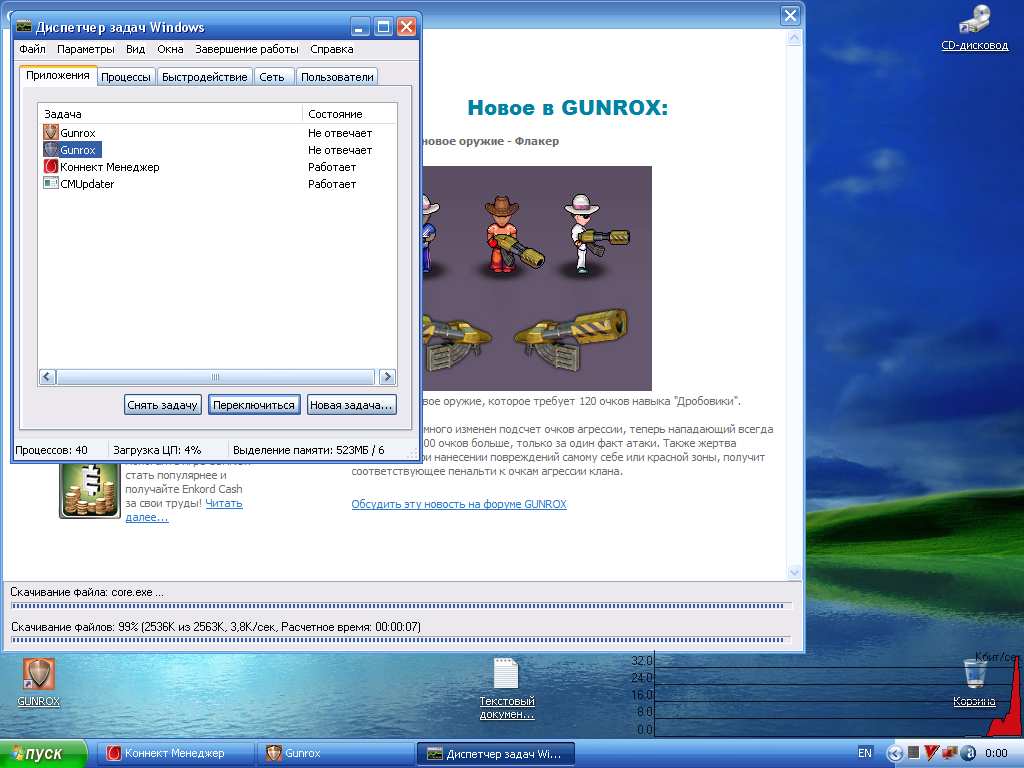Sort tasks by the Состояние column header
This screenshot has height=768, width=1024.
pyautogui.click(x=348, y=114)
